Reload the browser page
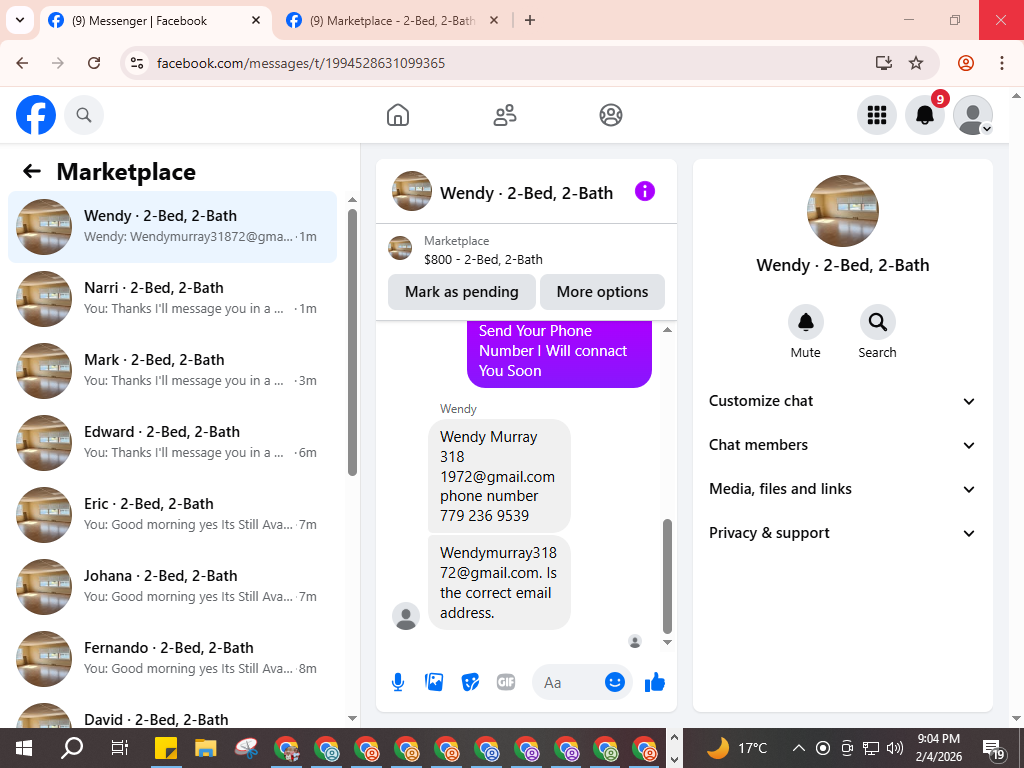Screen dimensions: 1024x768 pos(94,63)
